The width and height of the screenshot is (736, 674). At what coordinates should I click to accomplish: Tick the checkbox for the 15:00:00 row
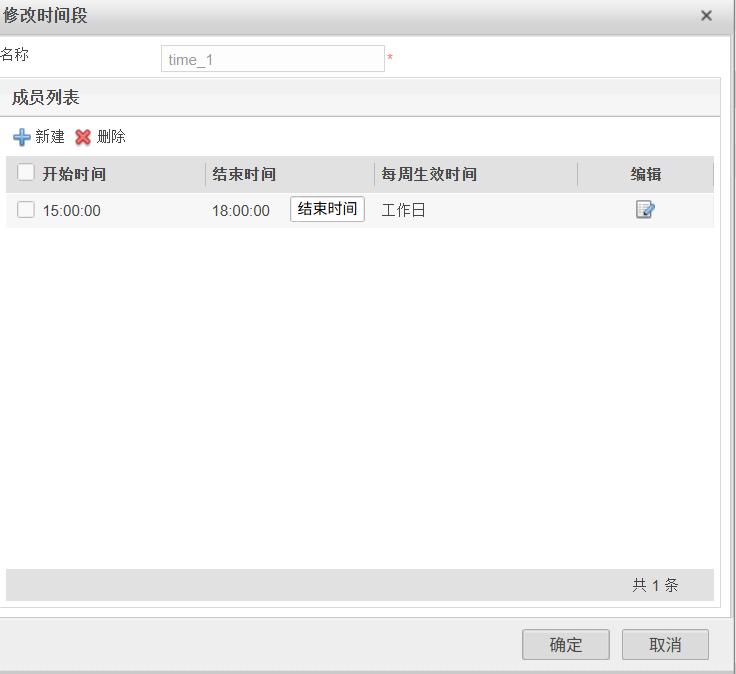point(26,209)
